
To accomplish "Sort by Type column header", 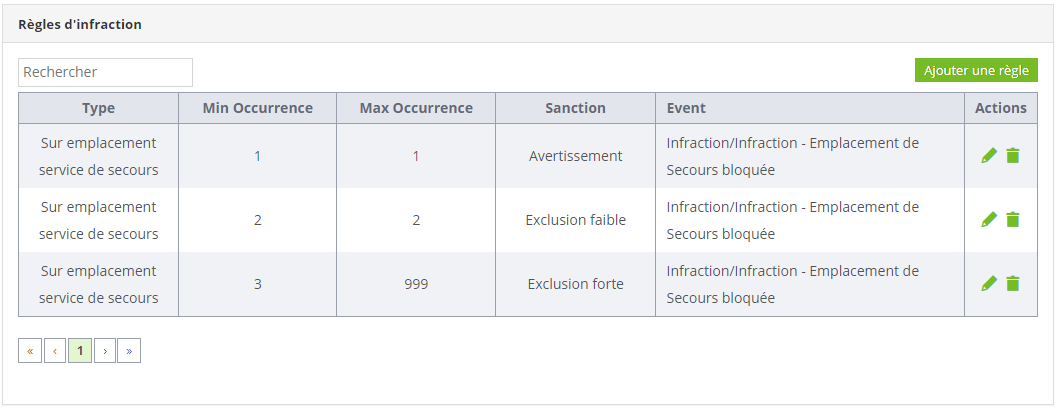I will coord(99,108).
